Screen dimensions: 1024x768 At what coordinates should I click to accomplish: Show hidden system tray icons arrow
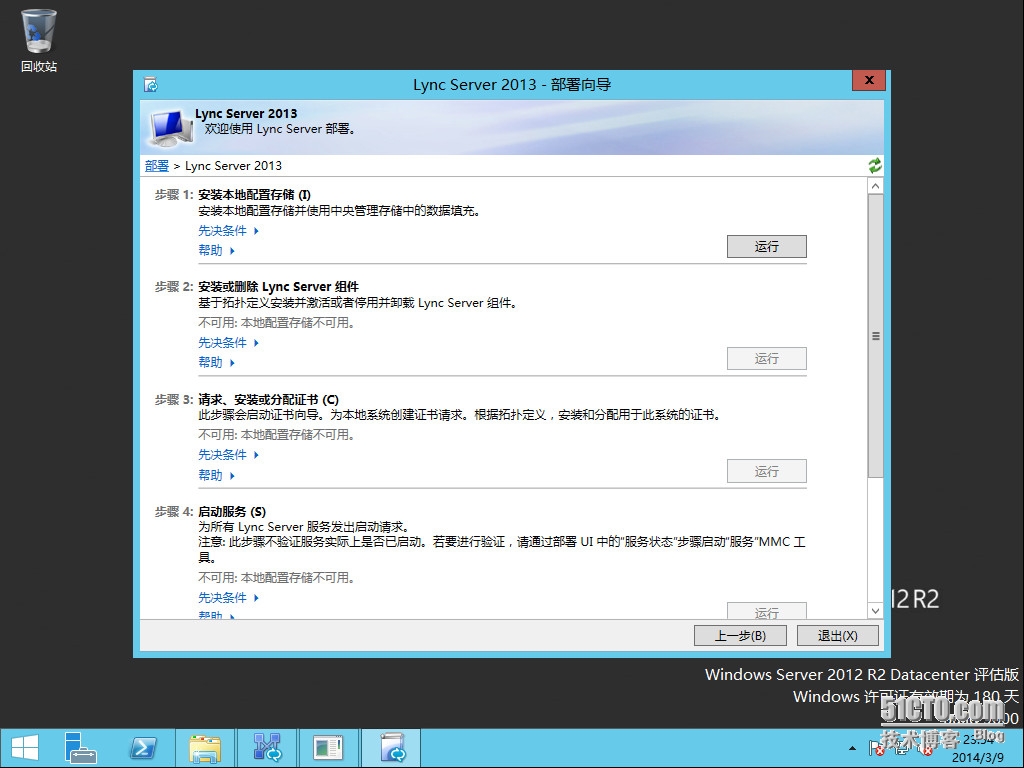pyautogui.click(x=852, y=748)
